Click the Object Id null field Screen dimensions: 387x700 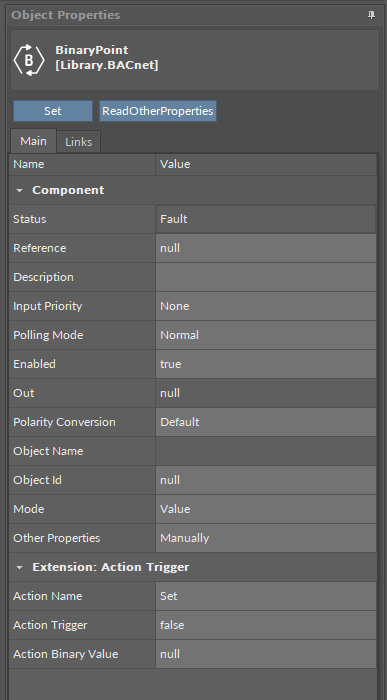point(266,480)
